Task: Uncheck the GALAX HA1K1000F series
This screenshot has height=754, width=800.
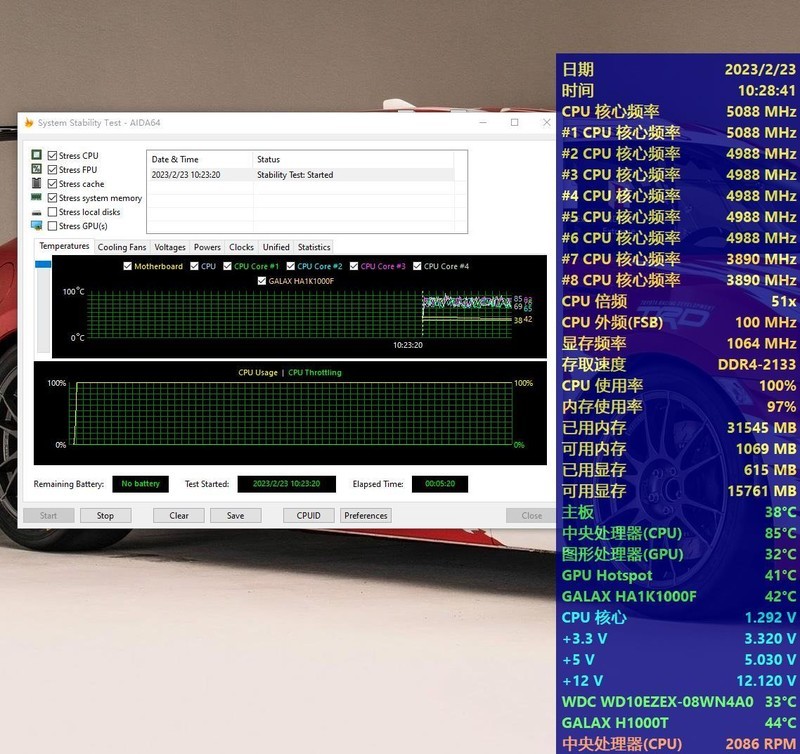Action: coord(262,279)
